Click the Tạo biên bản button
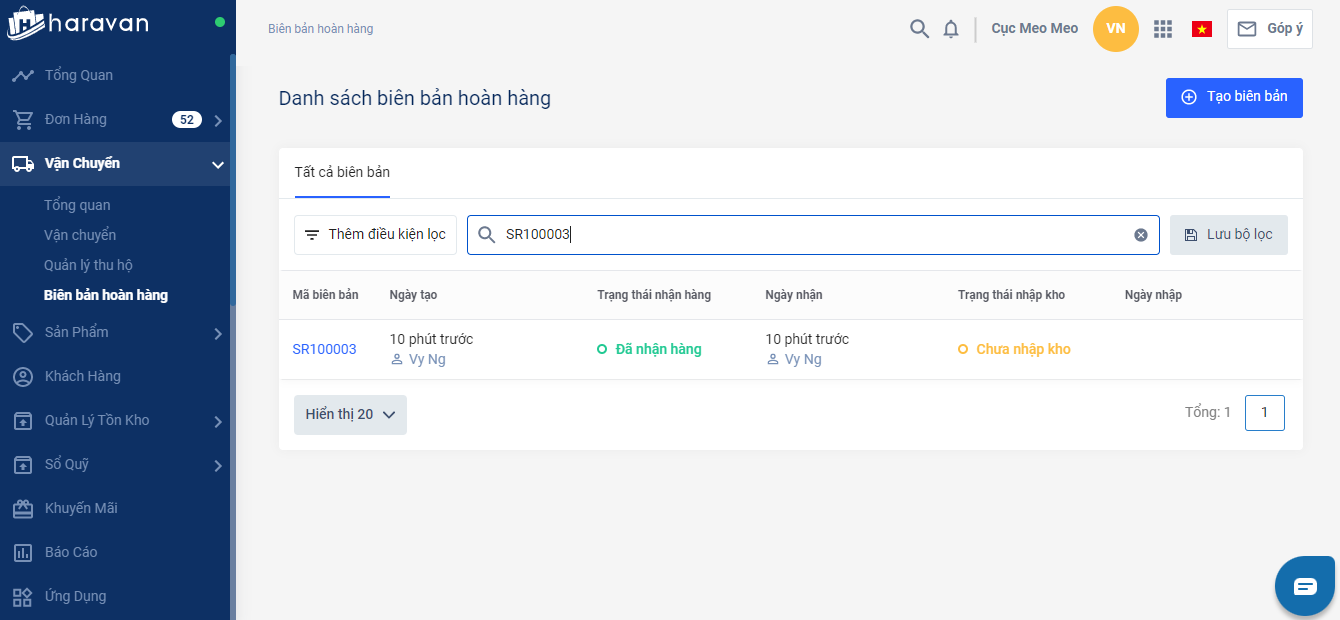Viewport: 1340px width, 620px height. [1234, 98]
